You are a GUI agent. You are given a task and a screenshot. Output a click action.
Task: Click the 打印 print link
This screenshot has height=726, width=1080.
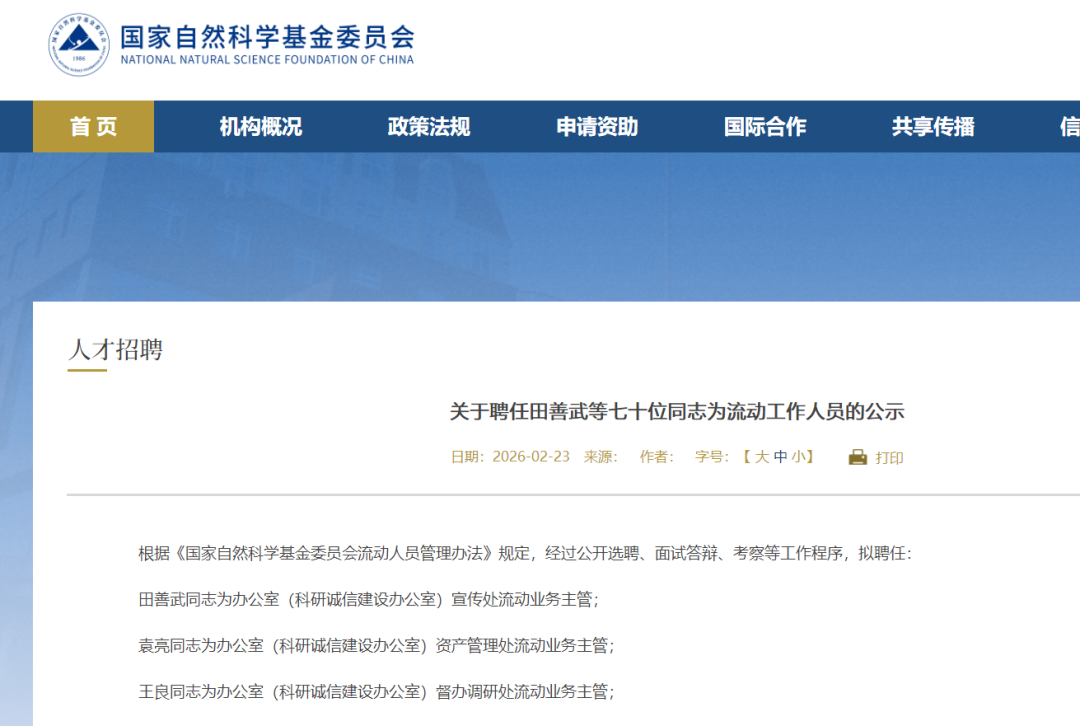(x=889, y=458)
